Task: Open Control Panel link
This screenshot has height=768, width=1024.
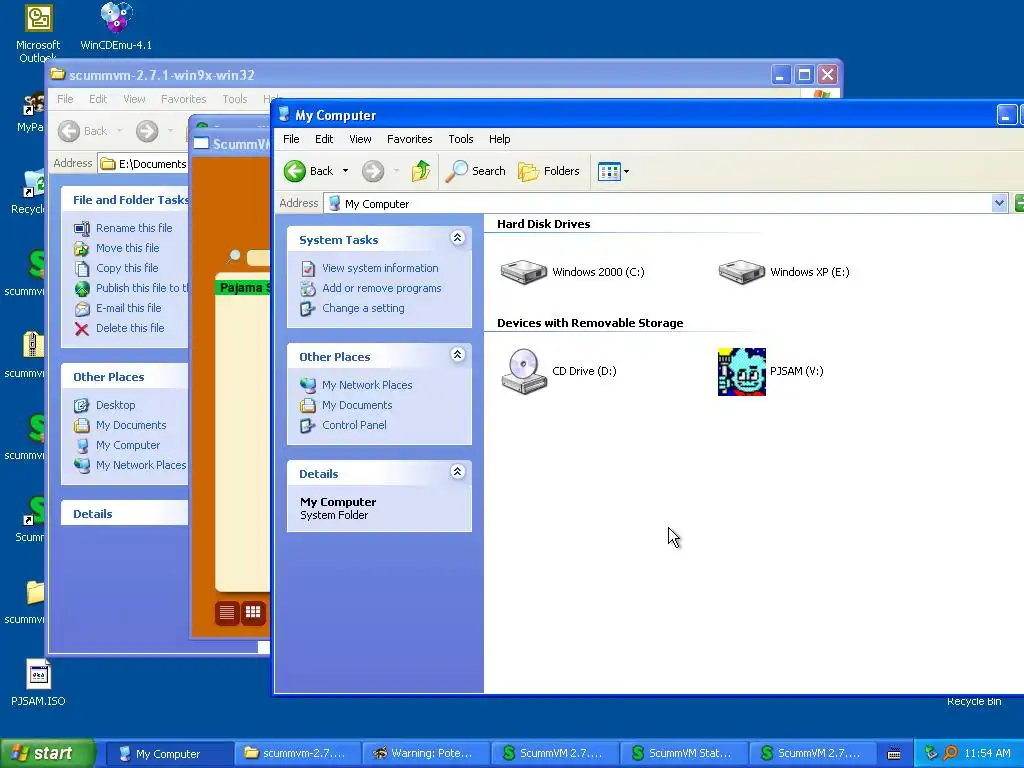Action: click(354, 425)
